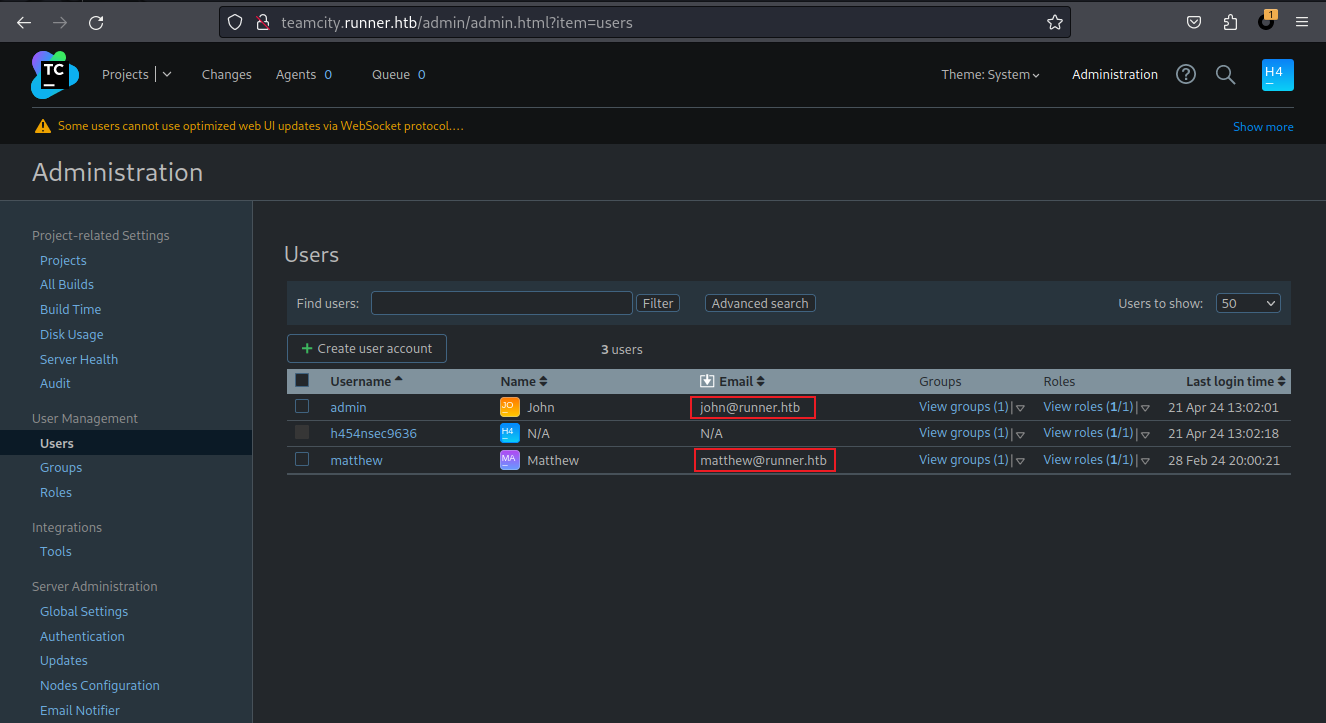Expand matthew's roles dropdown arrow
Image resolution: width=1326 pixels, height=723 pixels.
1145,461
